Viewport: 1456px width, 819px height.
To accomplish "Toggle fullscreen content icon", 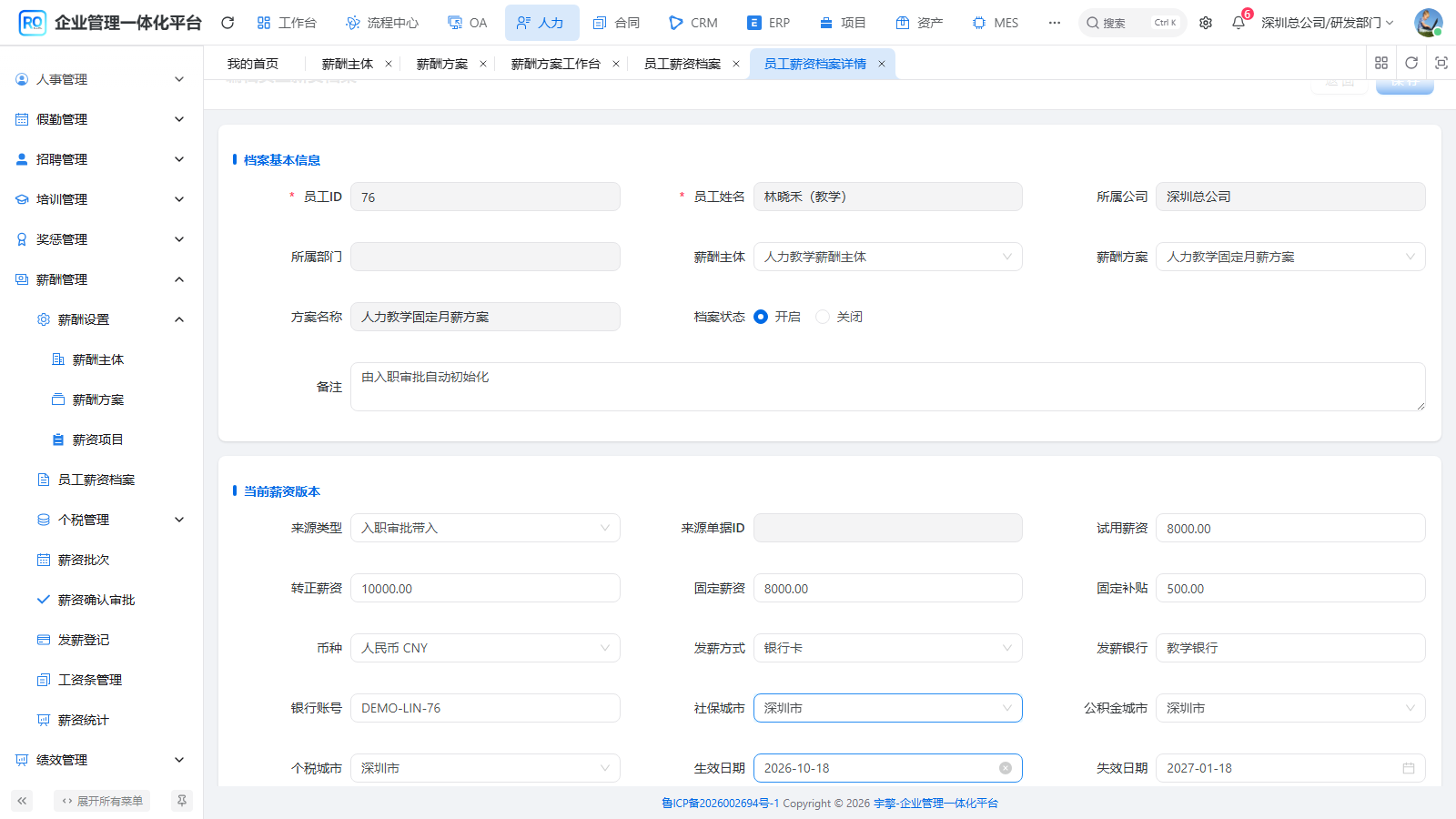I will click(1441, 63).
